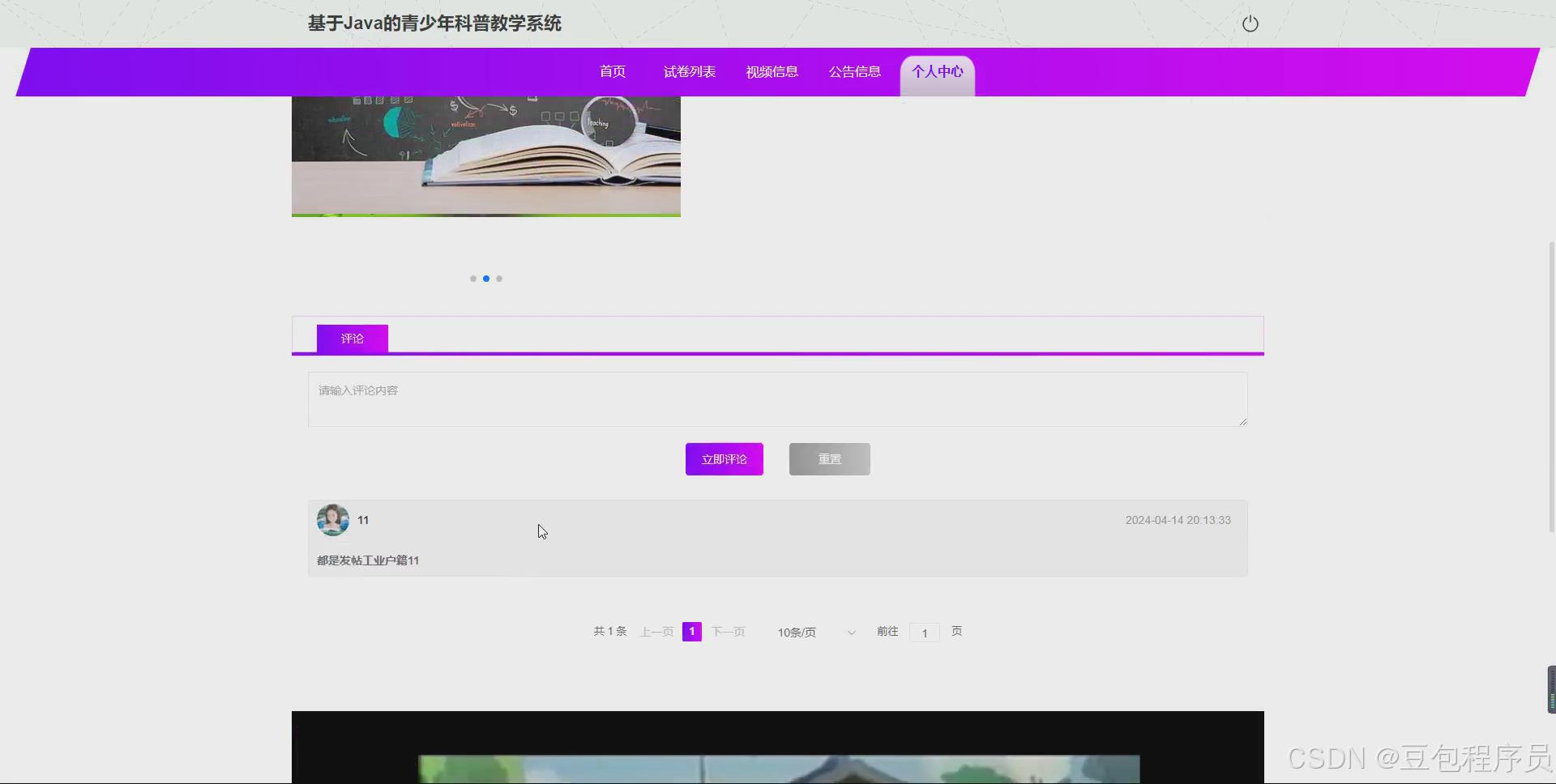The image size is (1556, 784).
Task: Click the 上一页 previous page control
Action: click(656, 632)
